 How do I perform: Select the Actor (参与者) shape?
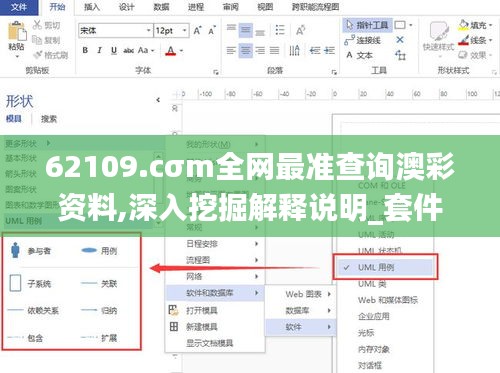(x=31, y=251)
